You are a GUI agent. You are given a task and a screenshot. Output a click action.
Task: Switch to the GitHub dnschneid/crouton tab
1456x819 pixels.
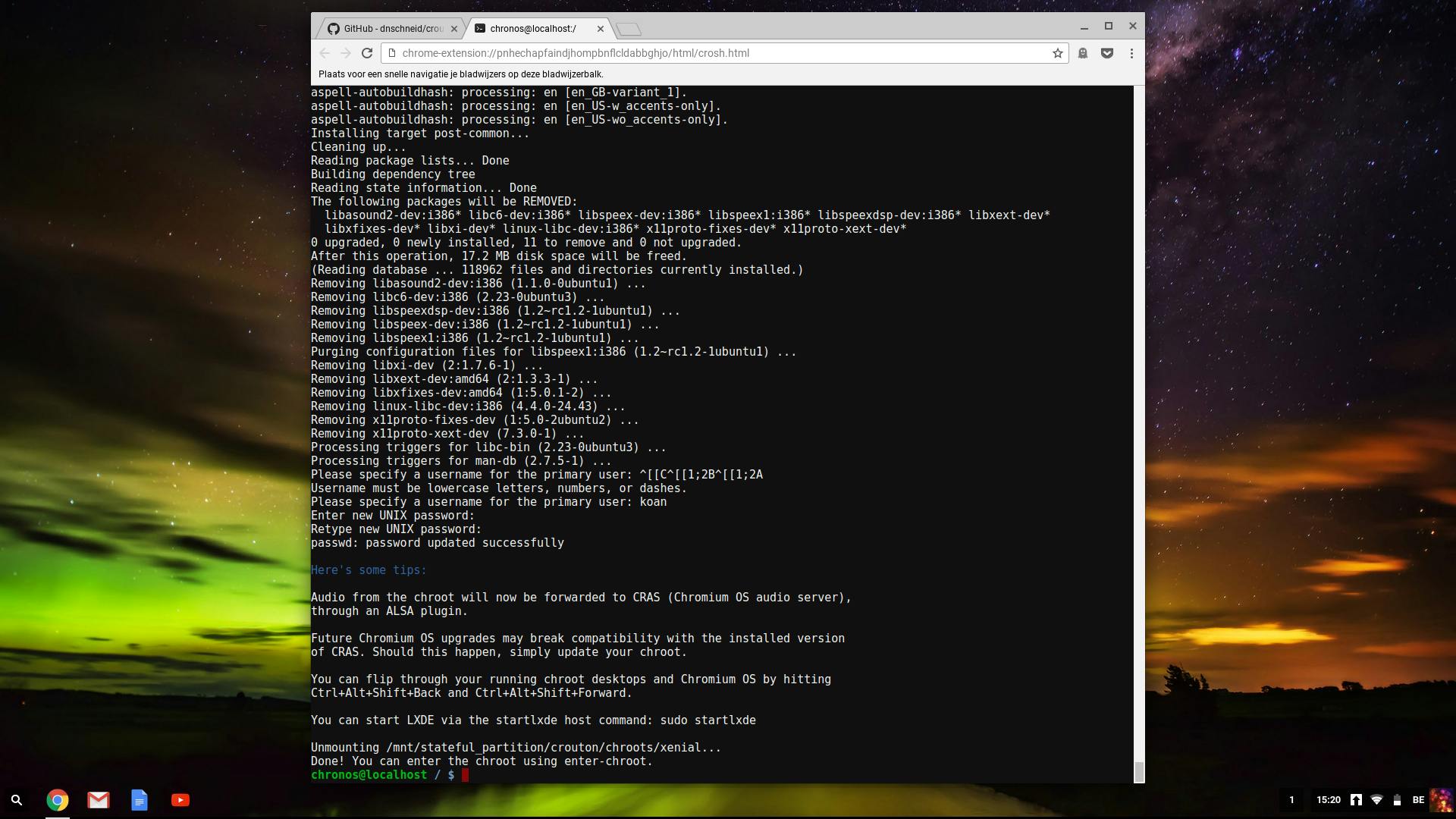point(387,29)
